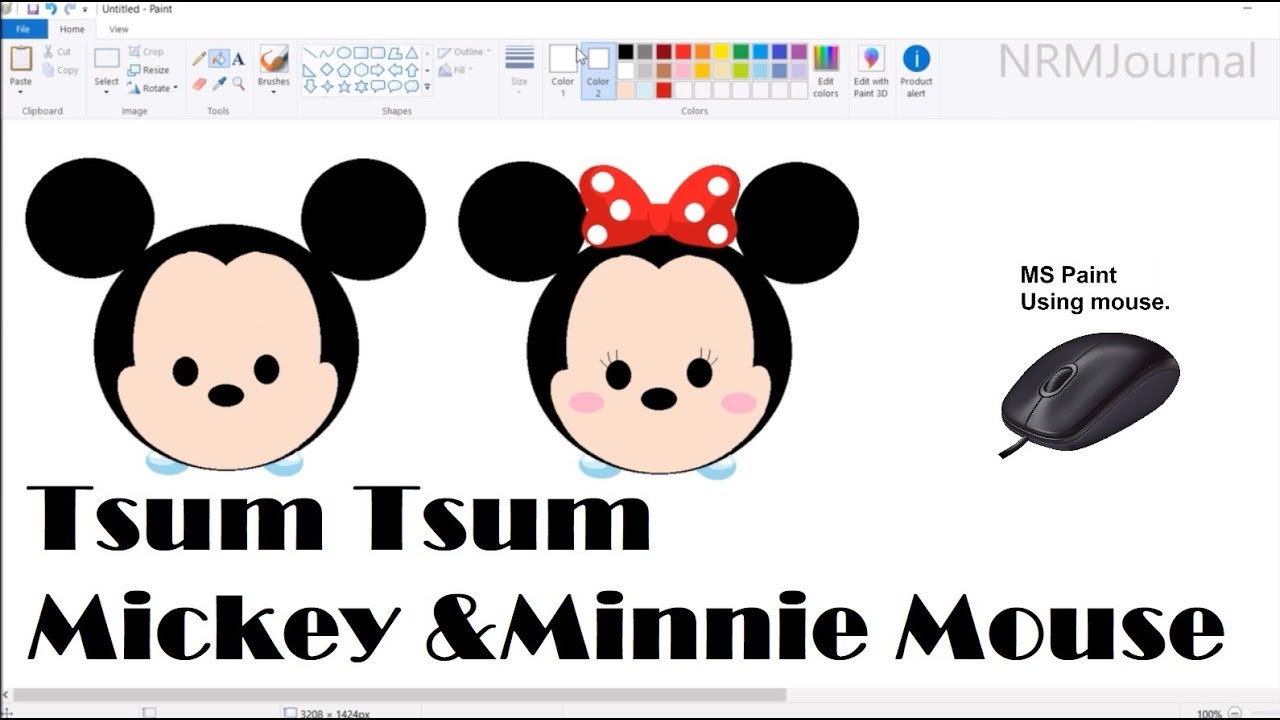Choose the Line shape

coord(310,53)
